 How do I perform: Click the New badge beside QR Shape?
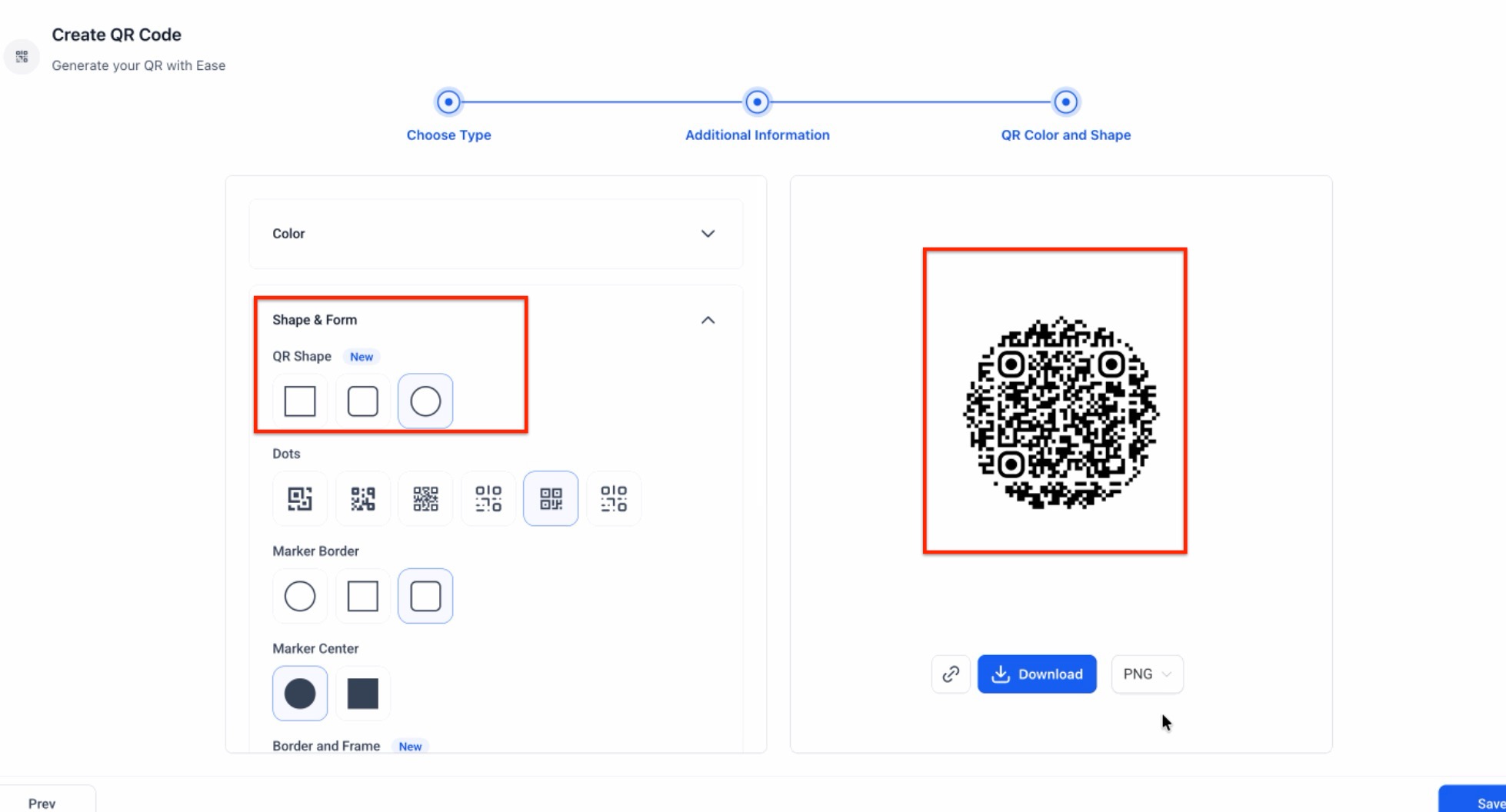tap(362, 357)
